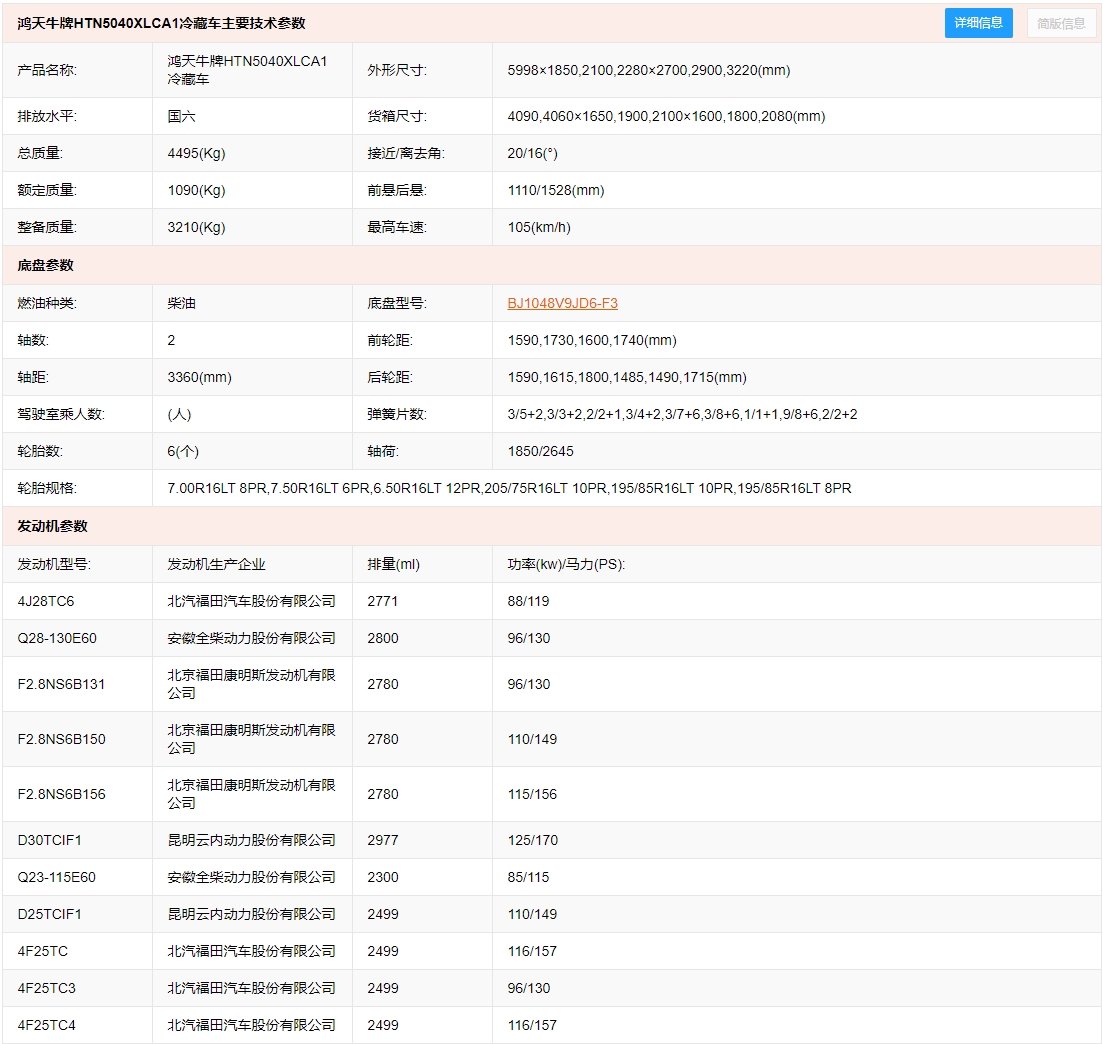This screenshot has width=1103, height=1044.
Task: Click manufacturer 昆明云内动力股份有限公司 for D30TCIF1
Action: point(251,840)
